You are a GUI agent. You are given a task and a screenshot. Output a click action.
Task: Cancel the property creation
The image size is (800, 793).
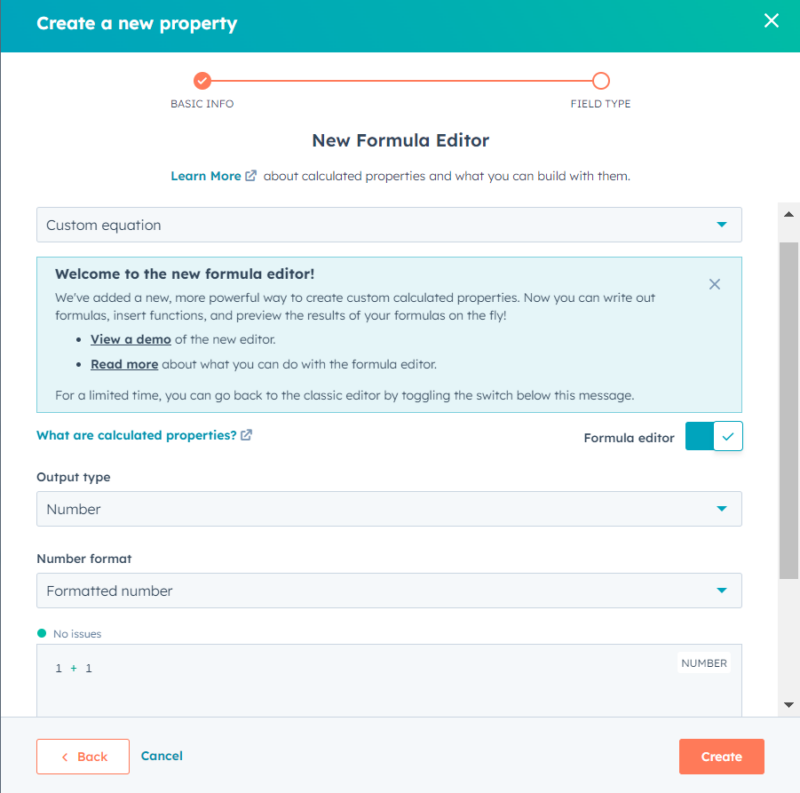162,756
